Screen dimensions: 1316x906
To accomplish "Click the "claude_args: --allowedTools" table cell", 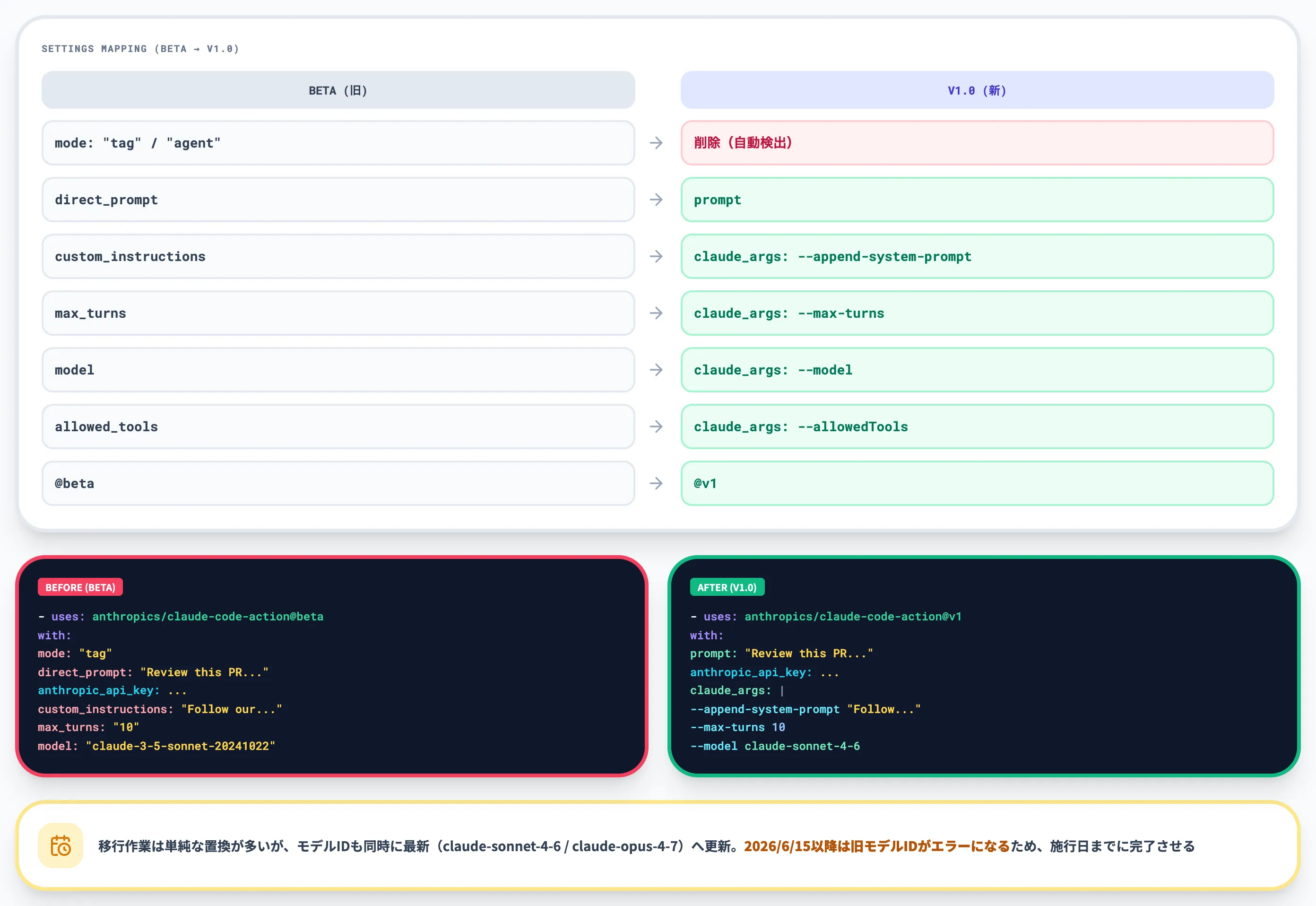I will click(x=977, y=427).
